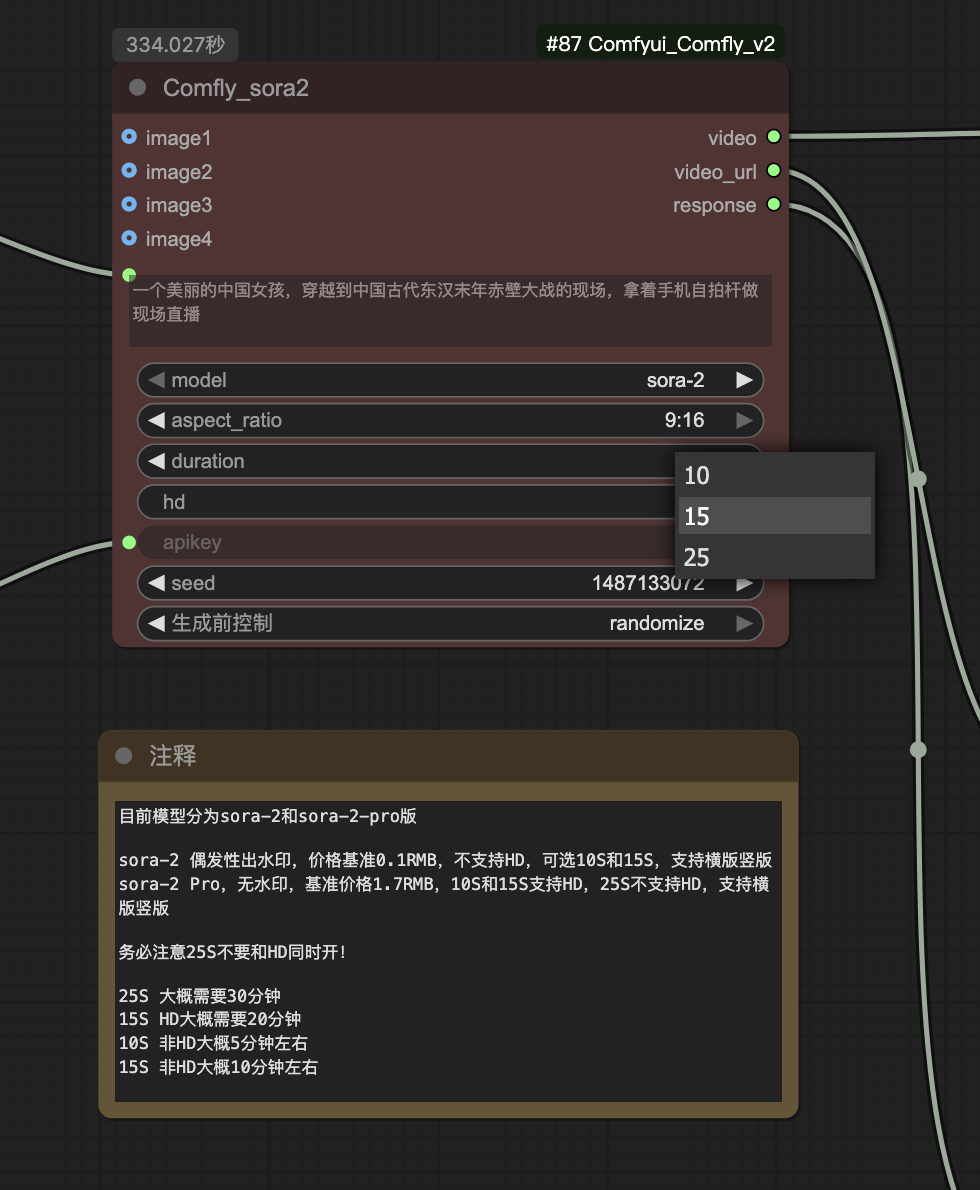Click the apikey input connector dot
Image resolution: width=980 pixels, height=1190 pixels.
point(129,542)
